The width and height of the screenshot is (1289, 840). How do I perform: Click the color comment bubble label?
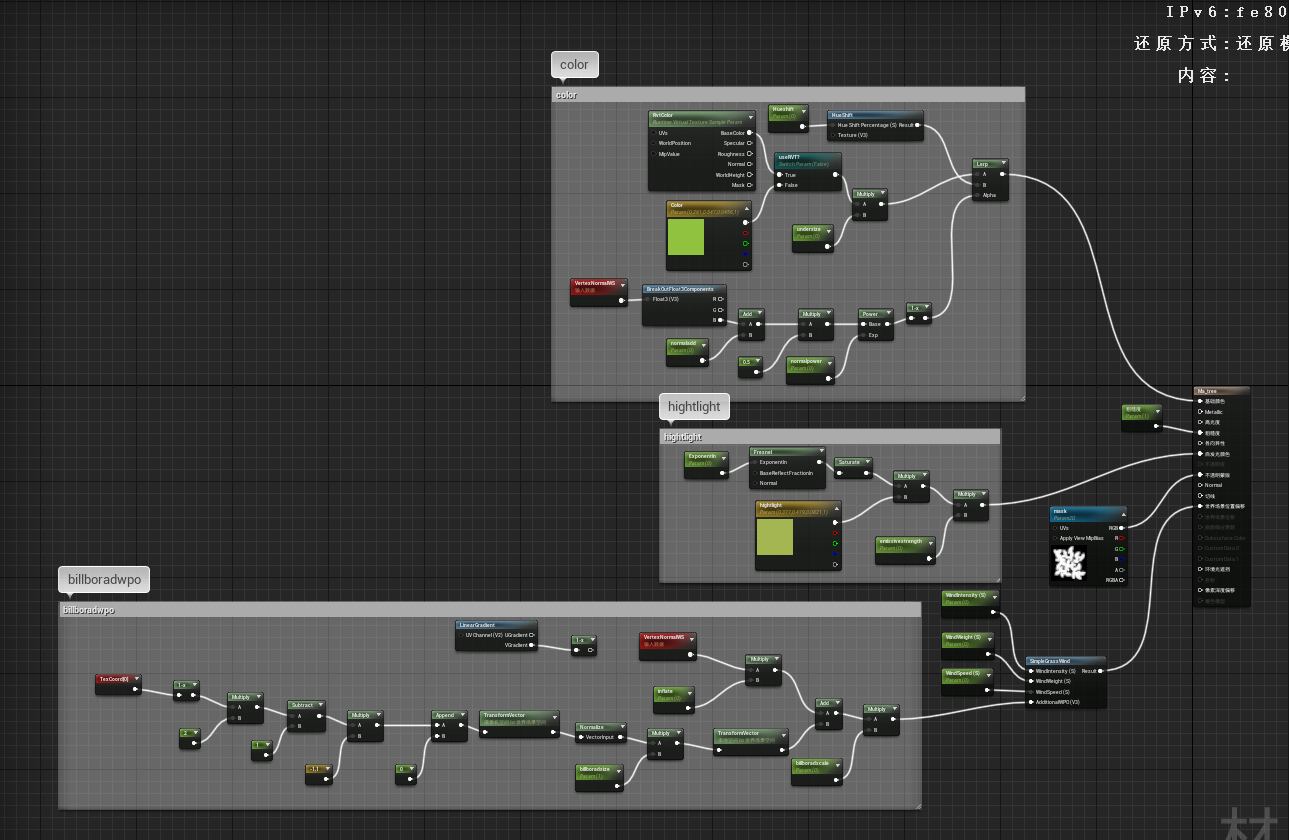pyautogui.click(x=574, y=65)
